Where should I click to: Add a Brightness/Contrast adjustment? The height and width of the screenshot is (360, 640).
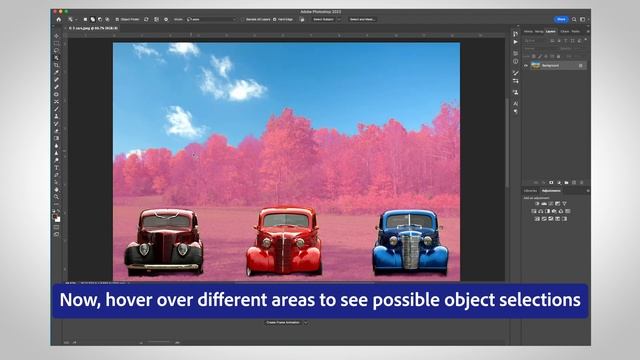tap(537, 204)
